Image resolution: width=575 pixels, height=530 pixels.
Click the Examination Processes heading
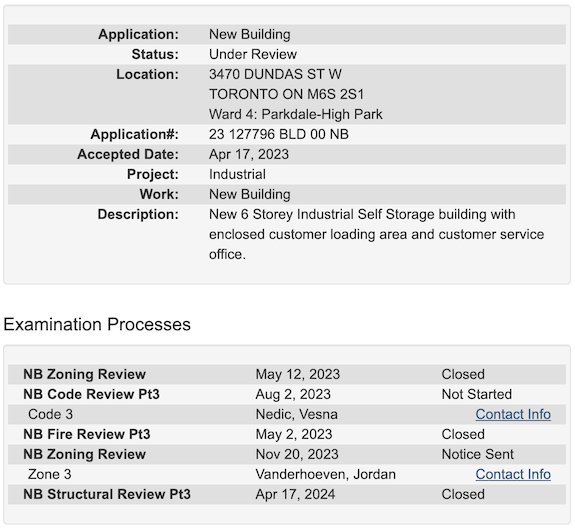97,324
